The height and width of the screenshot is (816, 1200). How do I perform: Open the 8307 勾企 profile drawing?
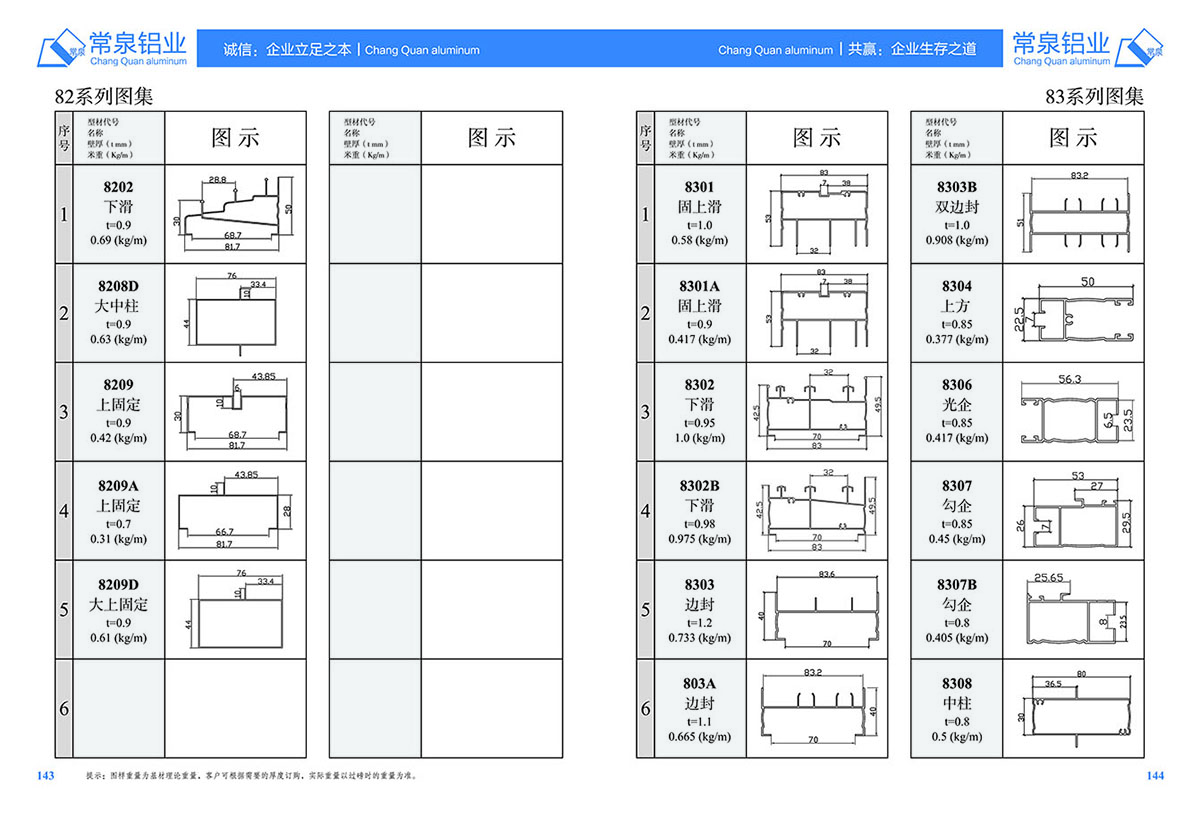coord(1074,510)
